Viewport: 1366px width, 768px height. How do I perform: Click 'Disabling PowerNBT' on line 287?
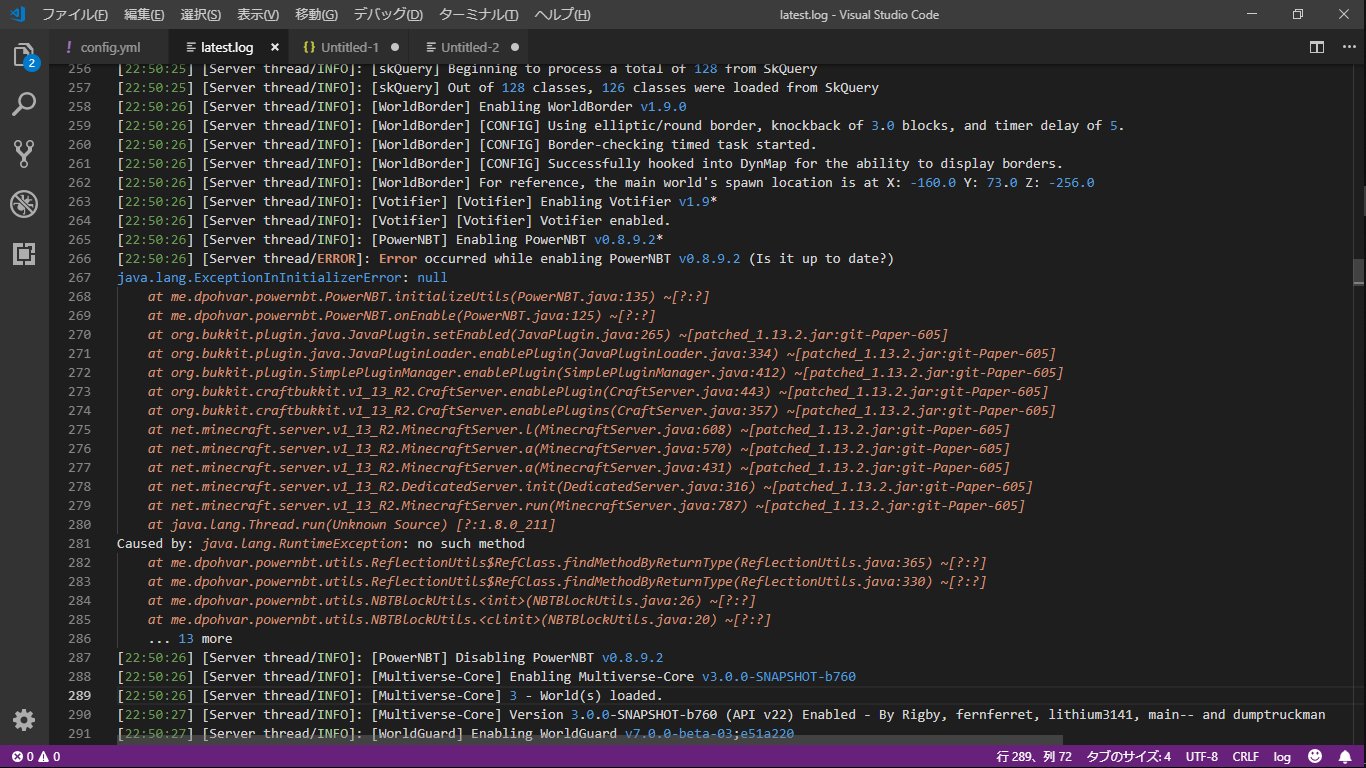[x=525, y=657]
